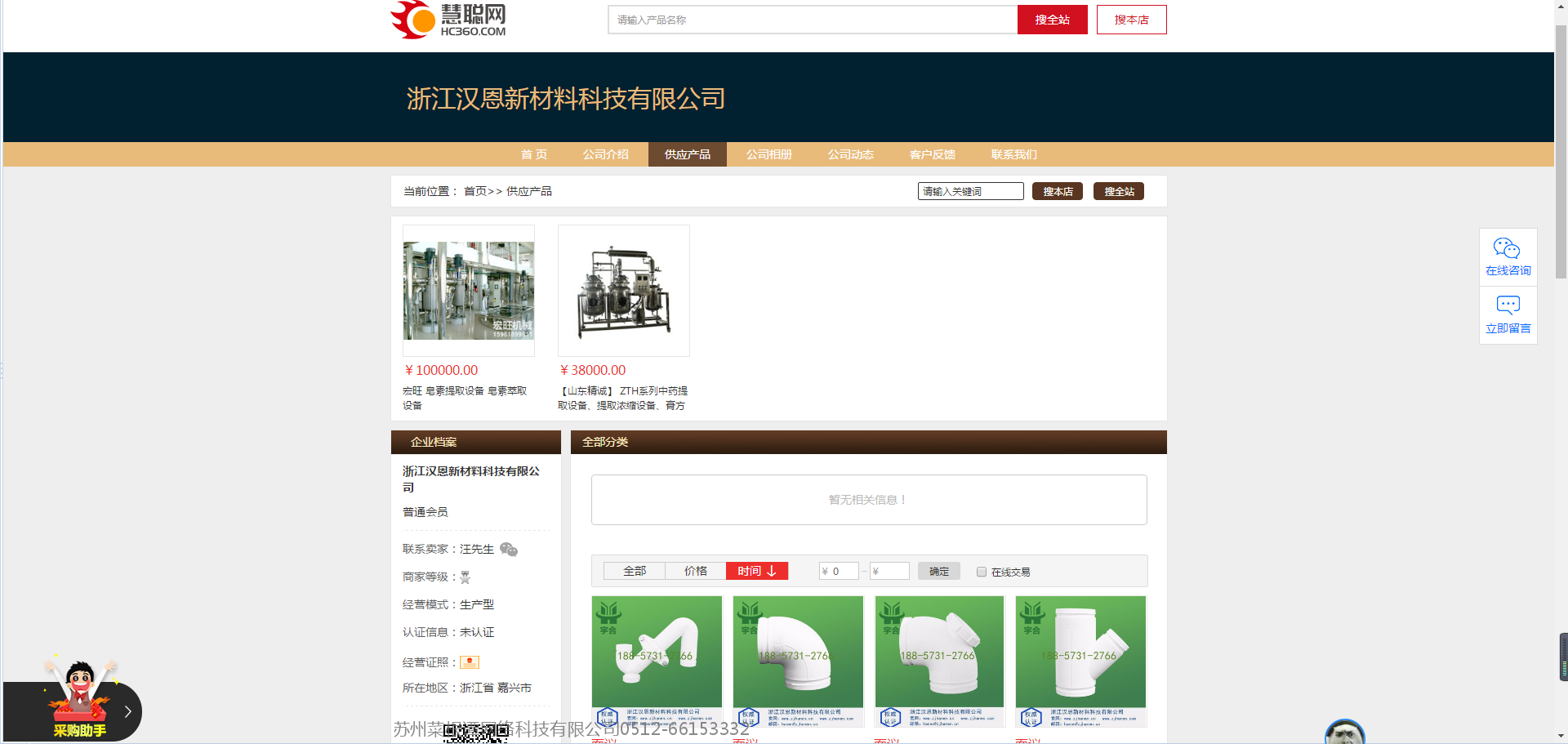Click the HC360 logo
The height and width of the screenshot is (744, 1568).
448,20
